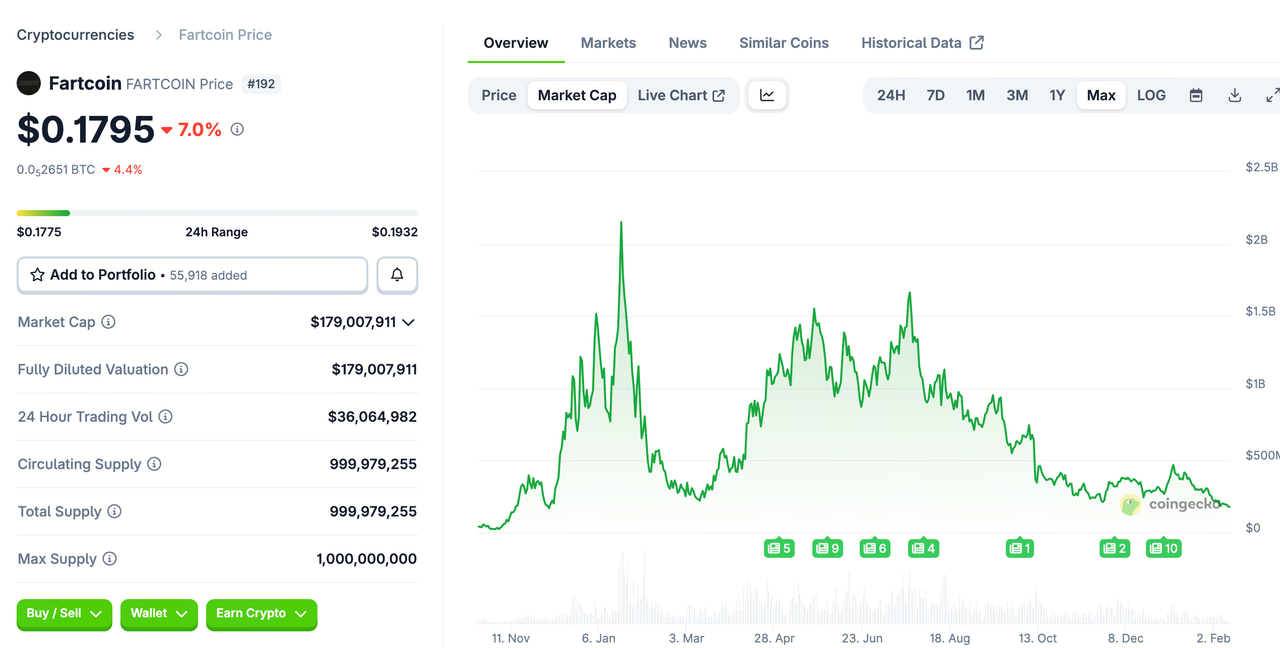Expand the chart to fullscreen

pos(1272,95)
